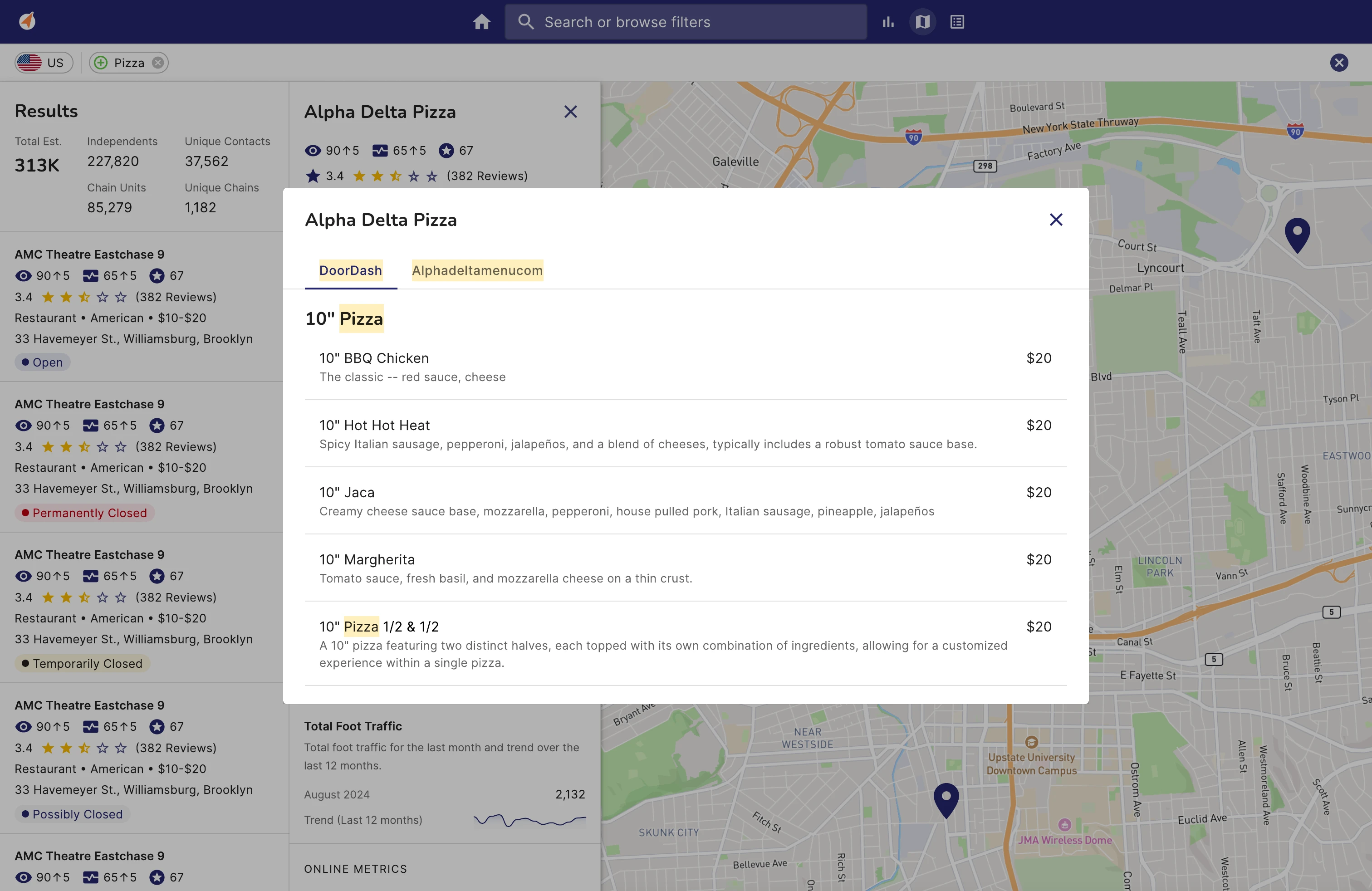Viewport: 1372px width, 891px height.
Task: Click the 10" Margherita menu item
Action: click(686, 568)
